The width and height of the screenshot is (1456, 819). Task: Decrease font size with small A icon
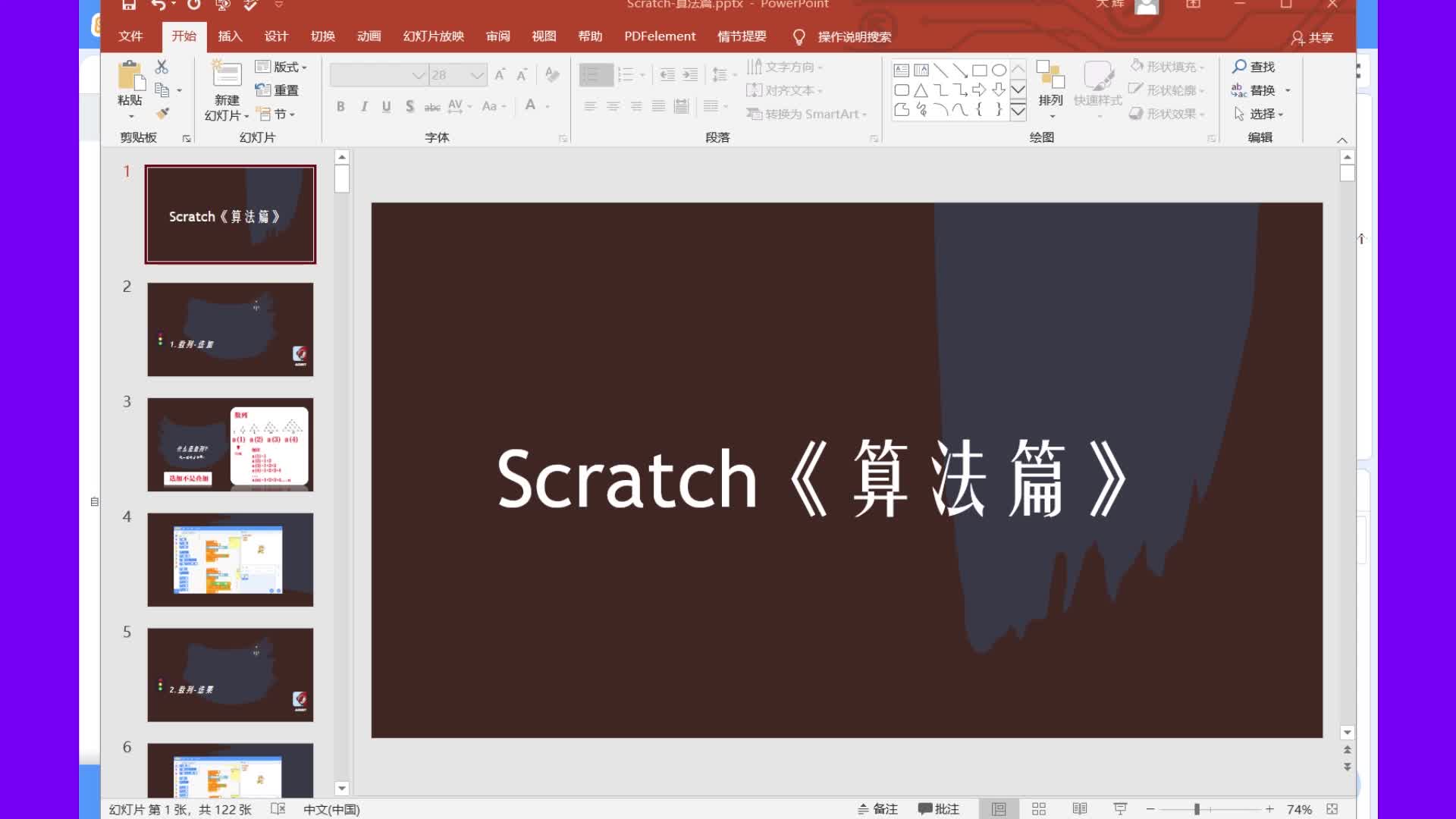click(x=522, y=74)
